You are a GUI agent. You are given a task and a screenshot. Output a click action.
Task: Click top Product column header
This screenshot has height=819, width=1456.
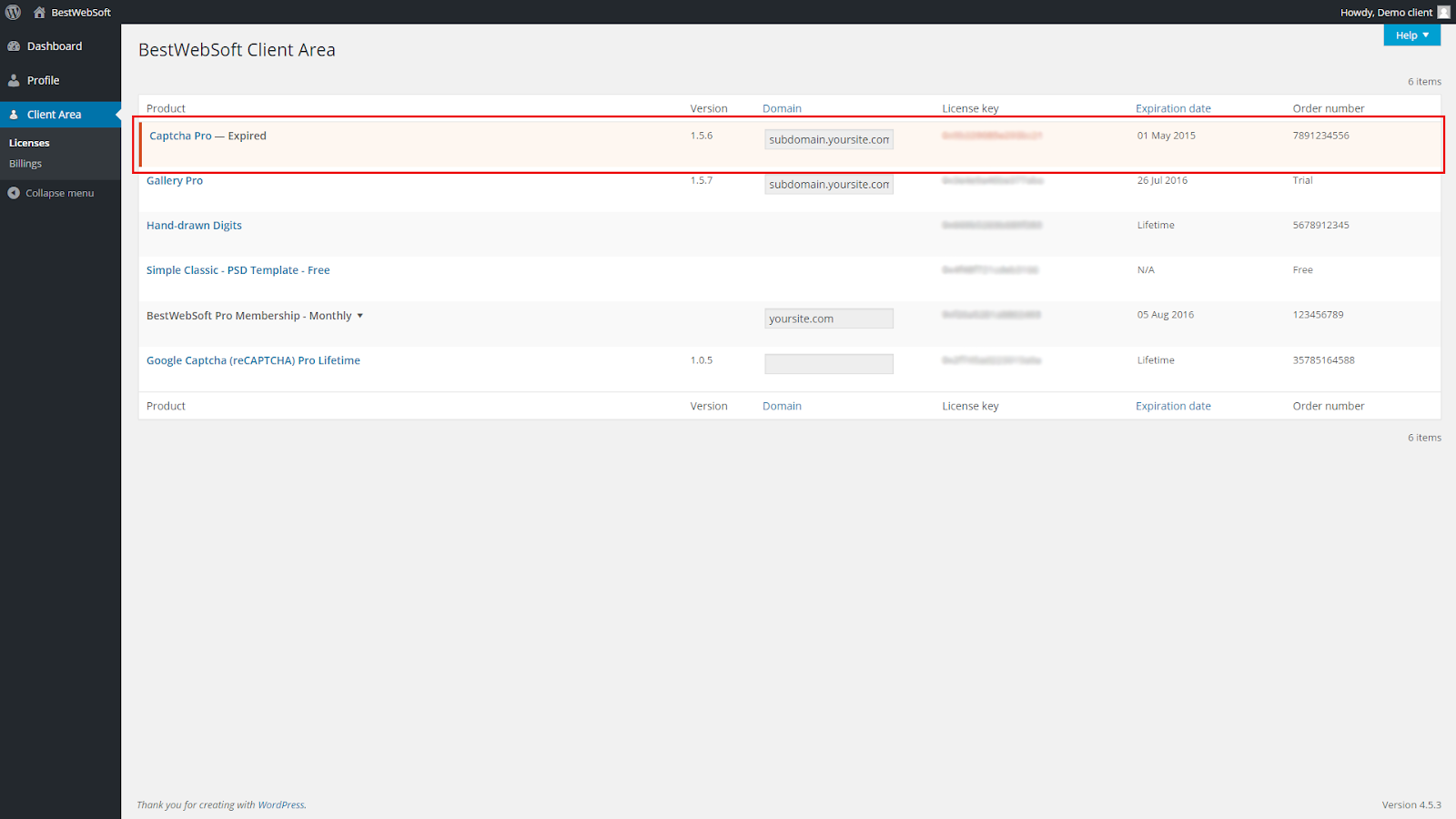coord(166,108)
